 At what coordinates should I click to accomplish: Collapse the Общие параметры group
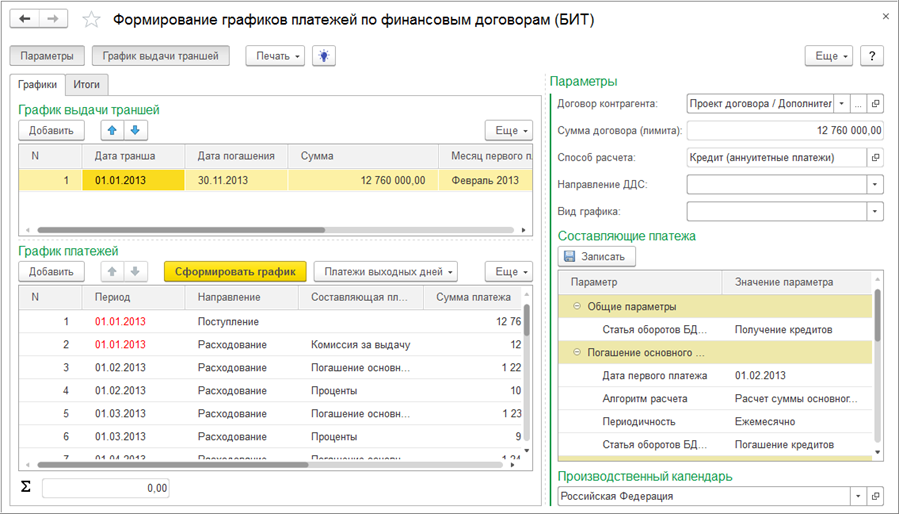(577, 306)
